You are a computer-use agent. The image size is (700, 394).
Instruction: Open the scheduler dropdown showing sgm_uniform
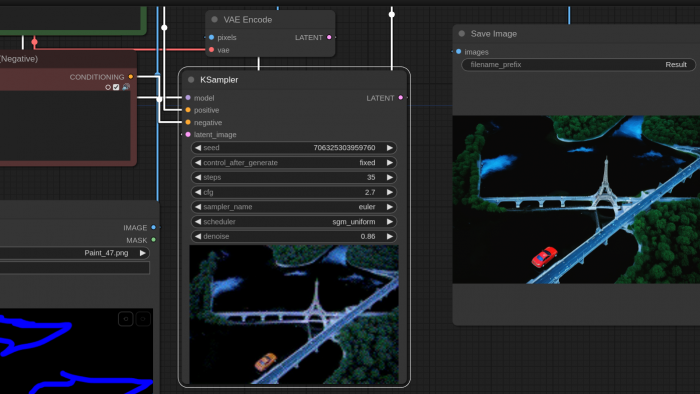click(294, 222)
